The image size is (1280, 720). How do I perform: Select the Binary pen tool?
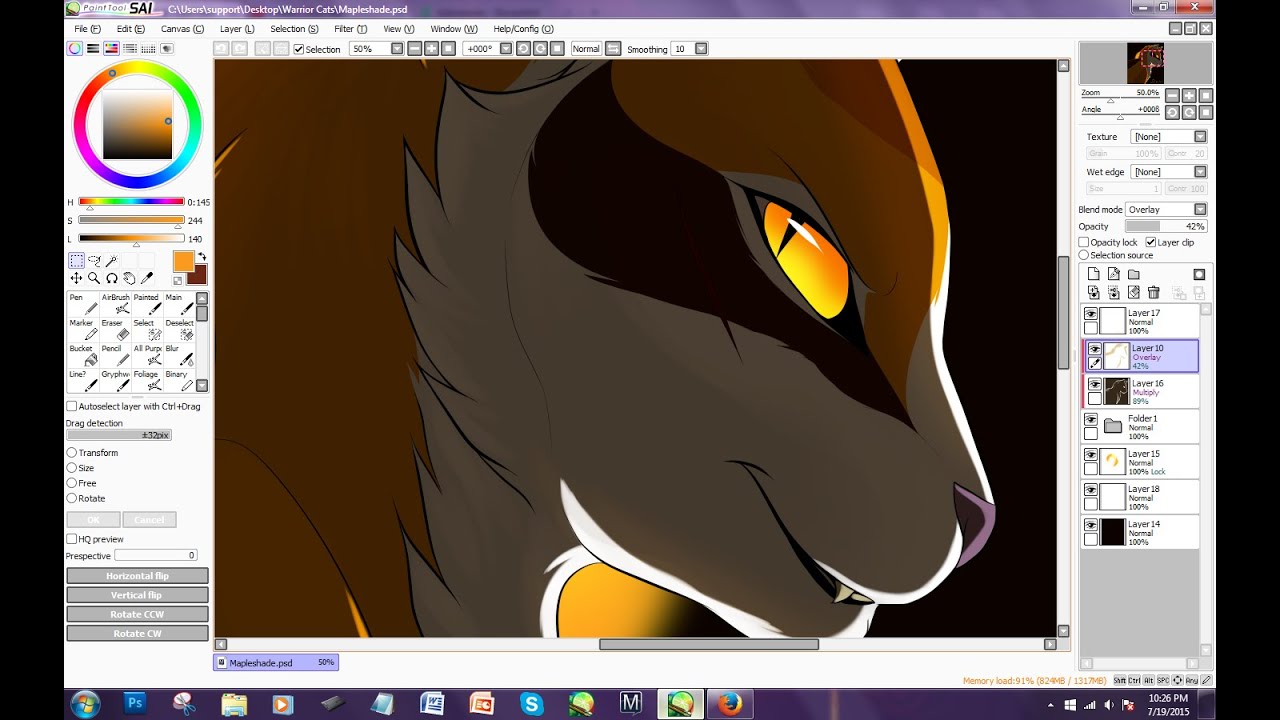tap(178, 381)
